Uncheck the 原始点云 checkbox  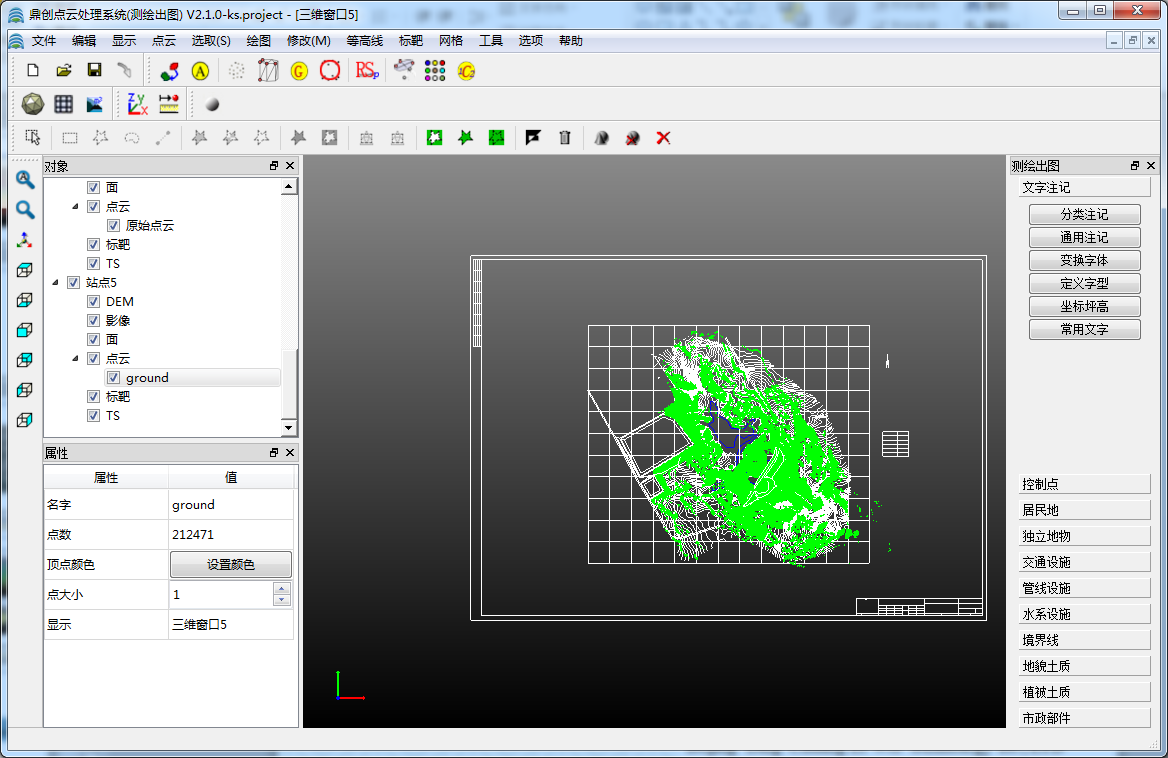(x=113, y=226)
